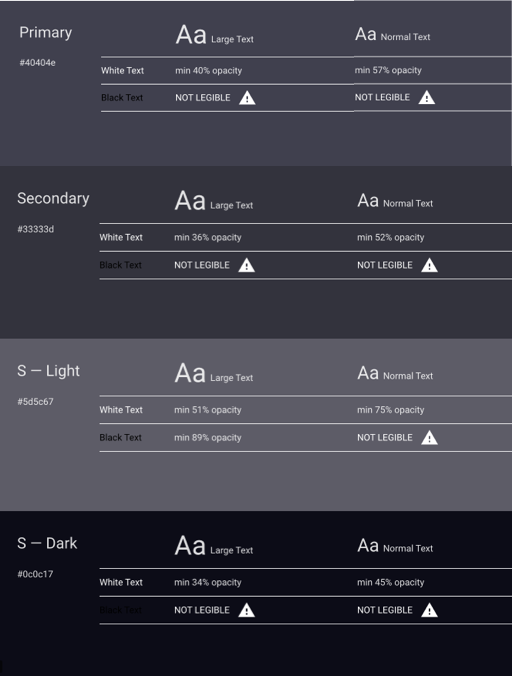Click the S — Dark large text warning triangle

(247, 610)
